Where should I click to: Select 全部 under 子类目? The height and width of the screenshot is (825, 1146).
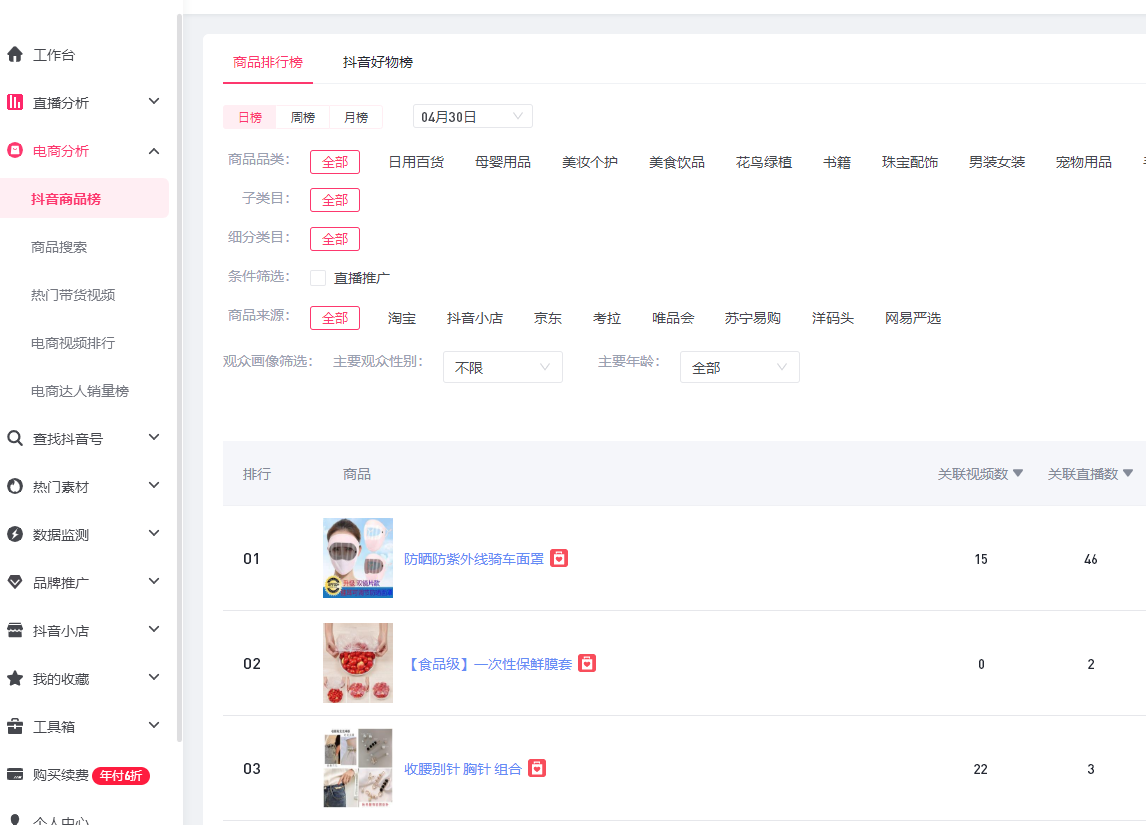(x=335, y=199)
